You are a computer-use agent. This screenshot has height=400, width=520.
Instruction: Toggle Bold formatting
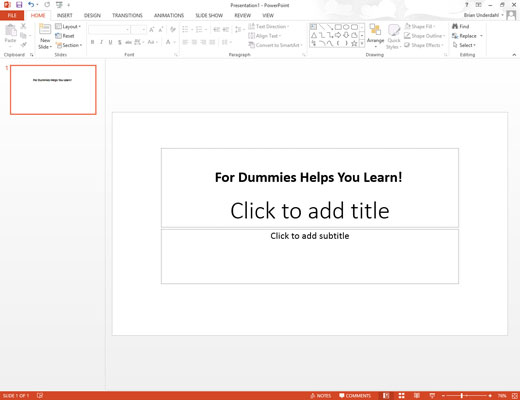tap(92, 42)
